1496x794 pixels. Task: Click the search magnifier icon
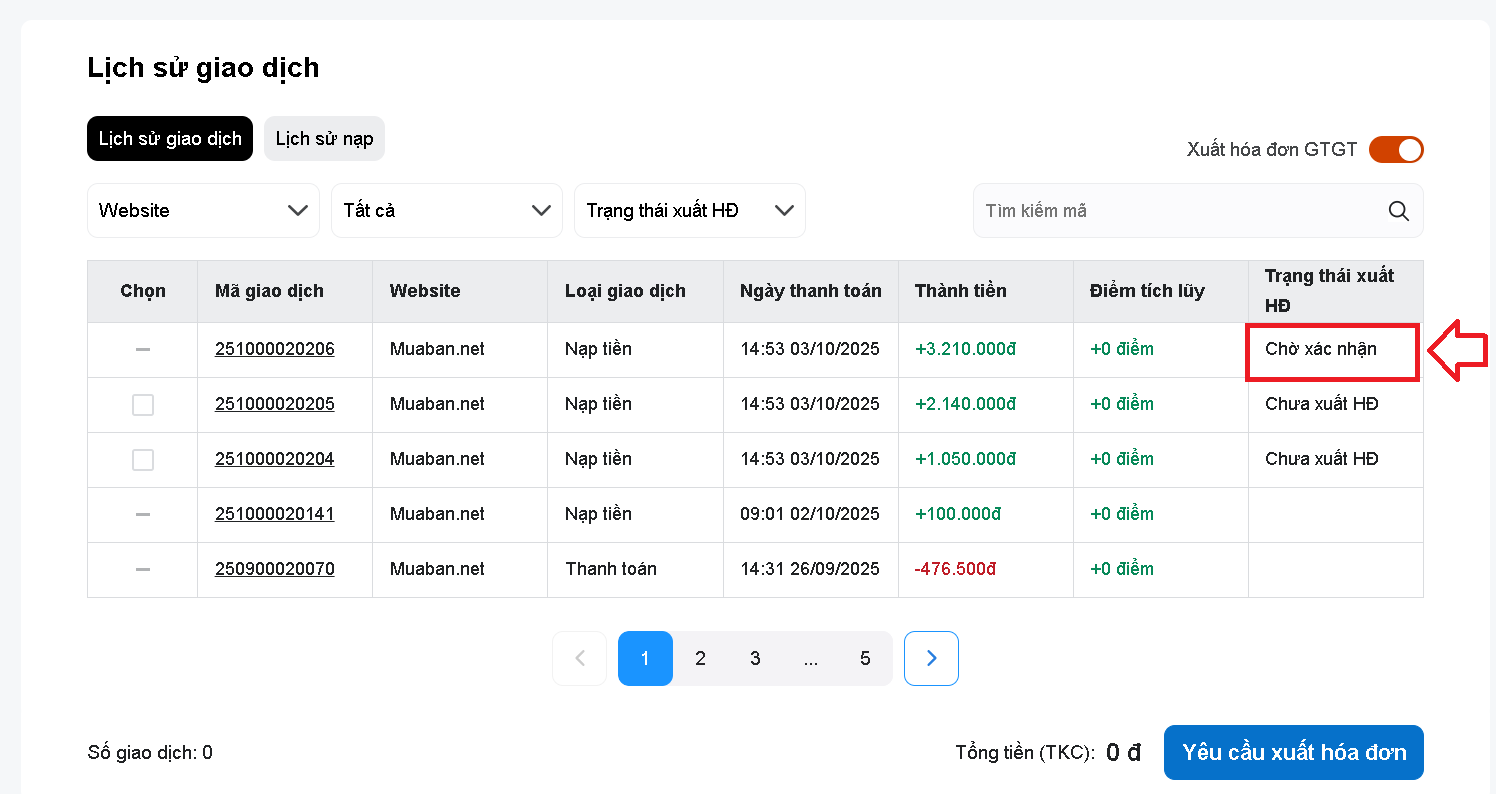pyautogui.click(x=1398, y=211)
